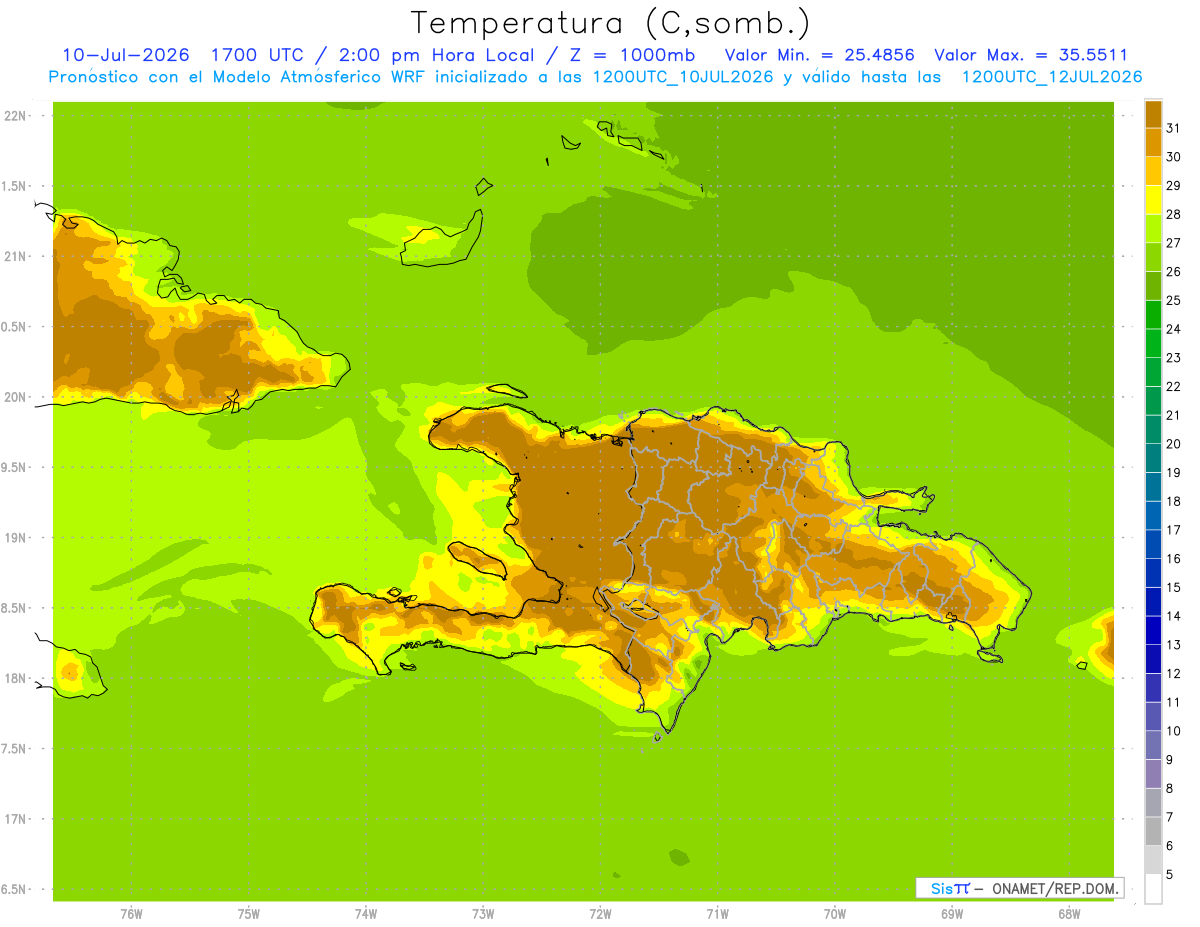This screenshot has height=927, width=1200.
Task: Click the title "Temperatura (C,somb.)"
Action: [610, 22]
